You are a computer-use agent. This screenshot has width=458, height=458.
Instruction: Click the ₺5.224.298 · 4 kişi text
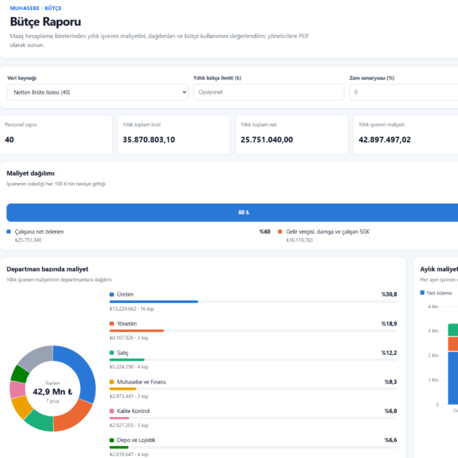click(129, 367)
